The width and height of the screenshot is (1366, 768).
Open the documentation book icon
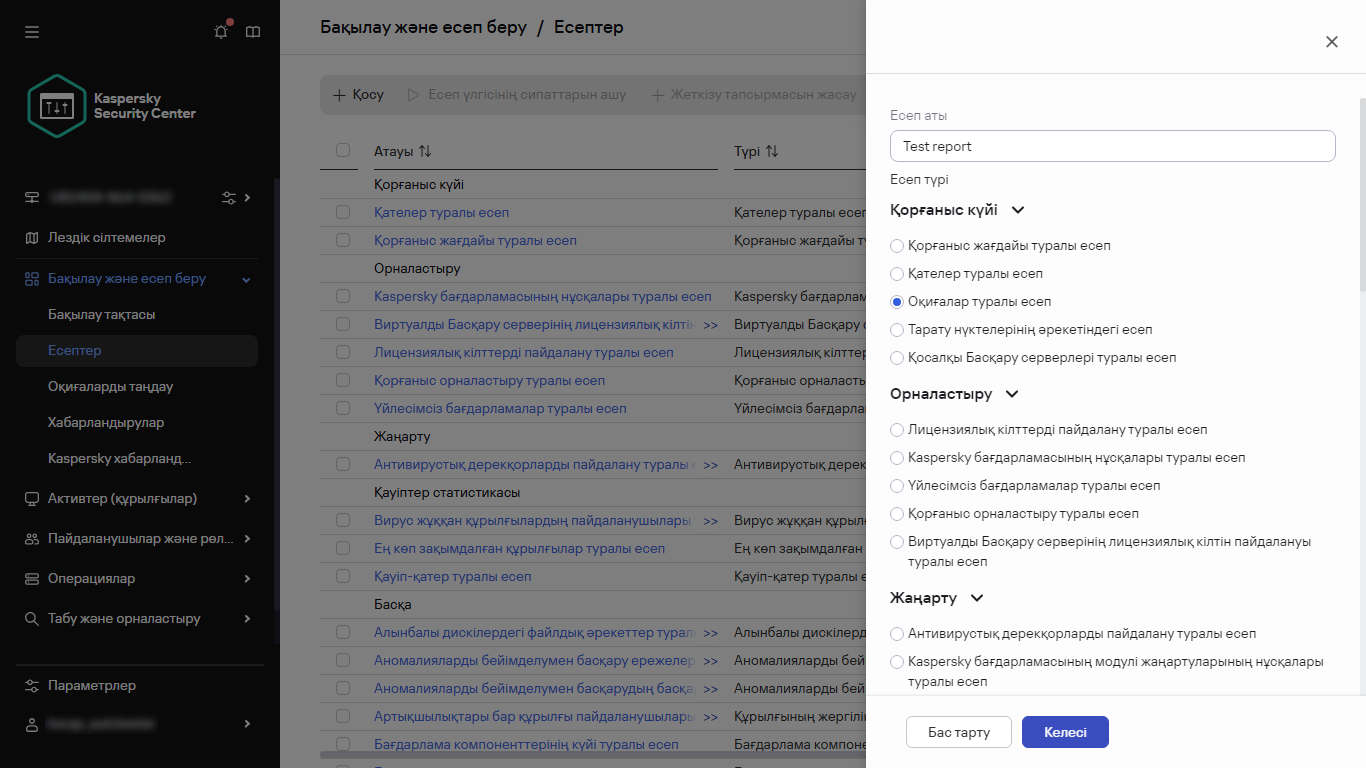[x=253, y=32]
